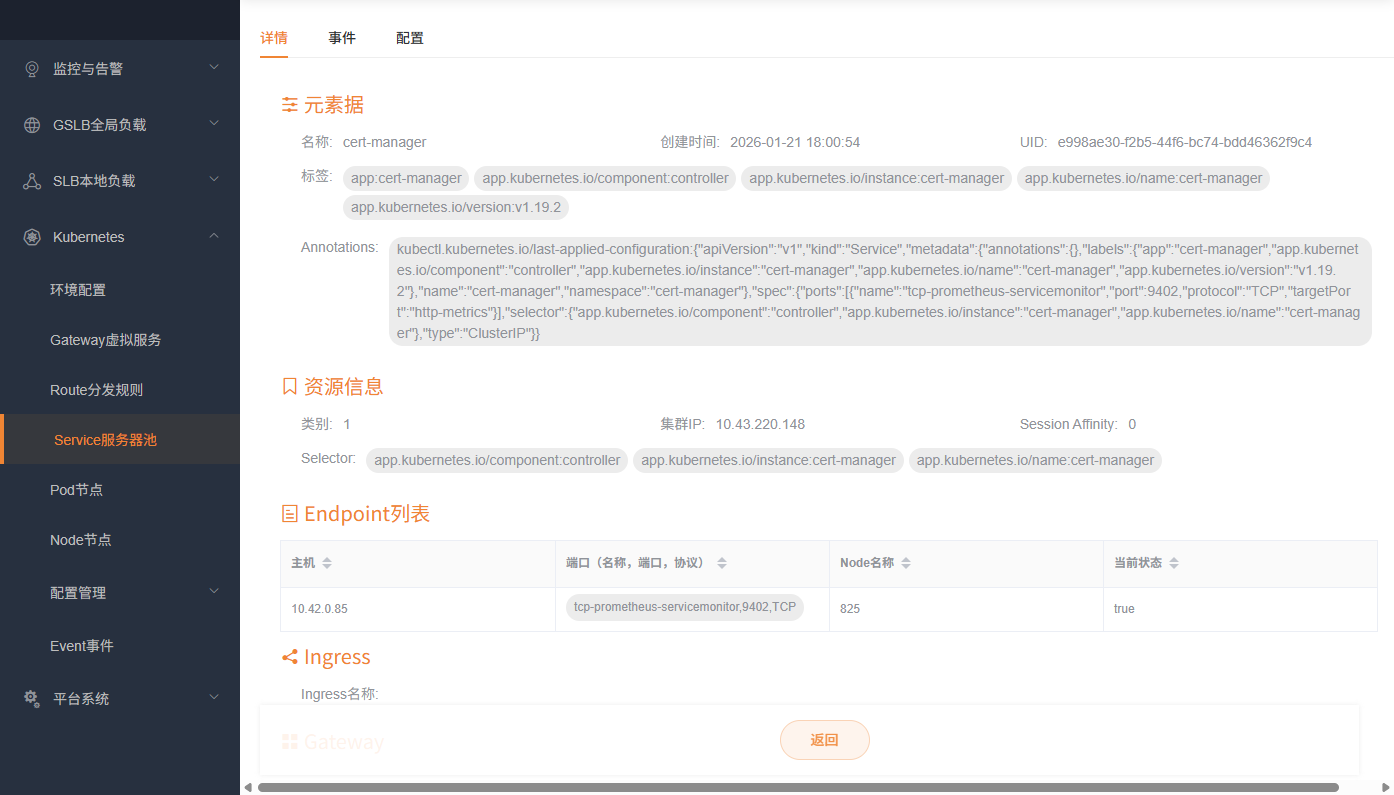Viewport: 1394px width, 795px height.
Task: Expand the GSLB全局负载 menu chevron
Action: click(x=213, y=124)
